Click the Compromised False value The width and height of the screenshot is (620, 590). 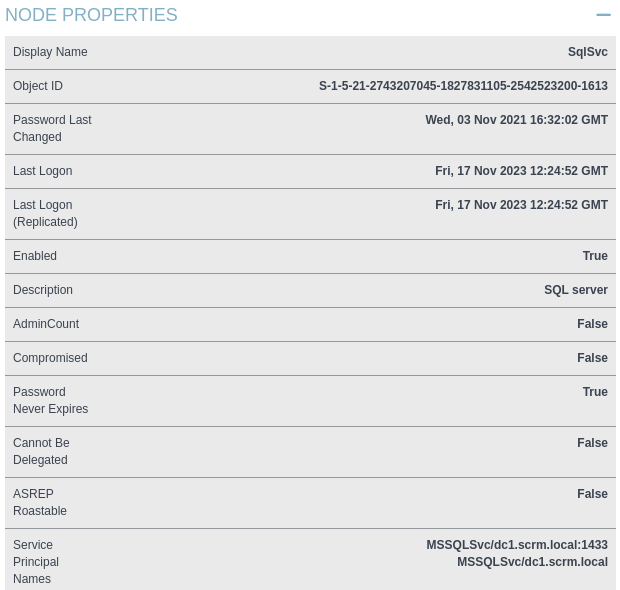point(592,358)
